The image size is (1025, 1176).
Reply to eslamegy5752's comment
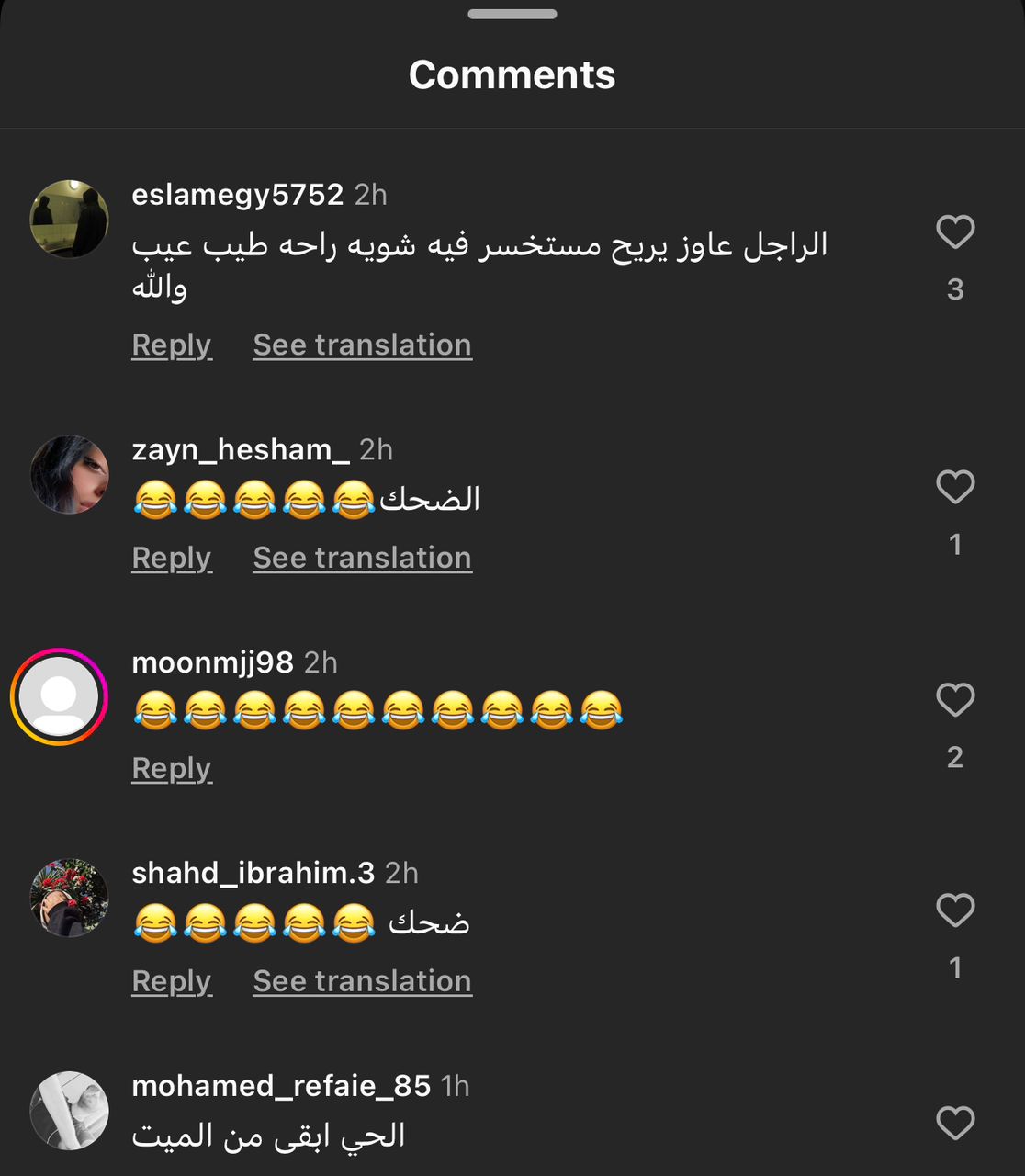pos(172,345)
